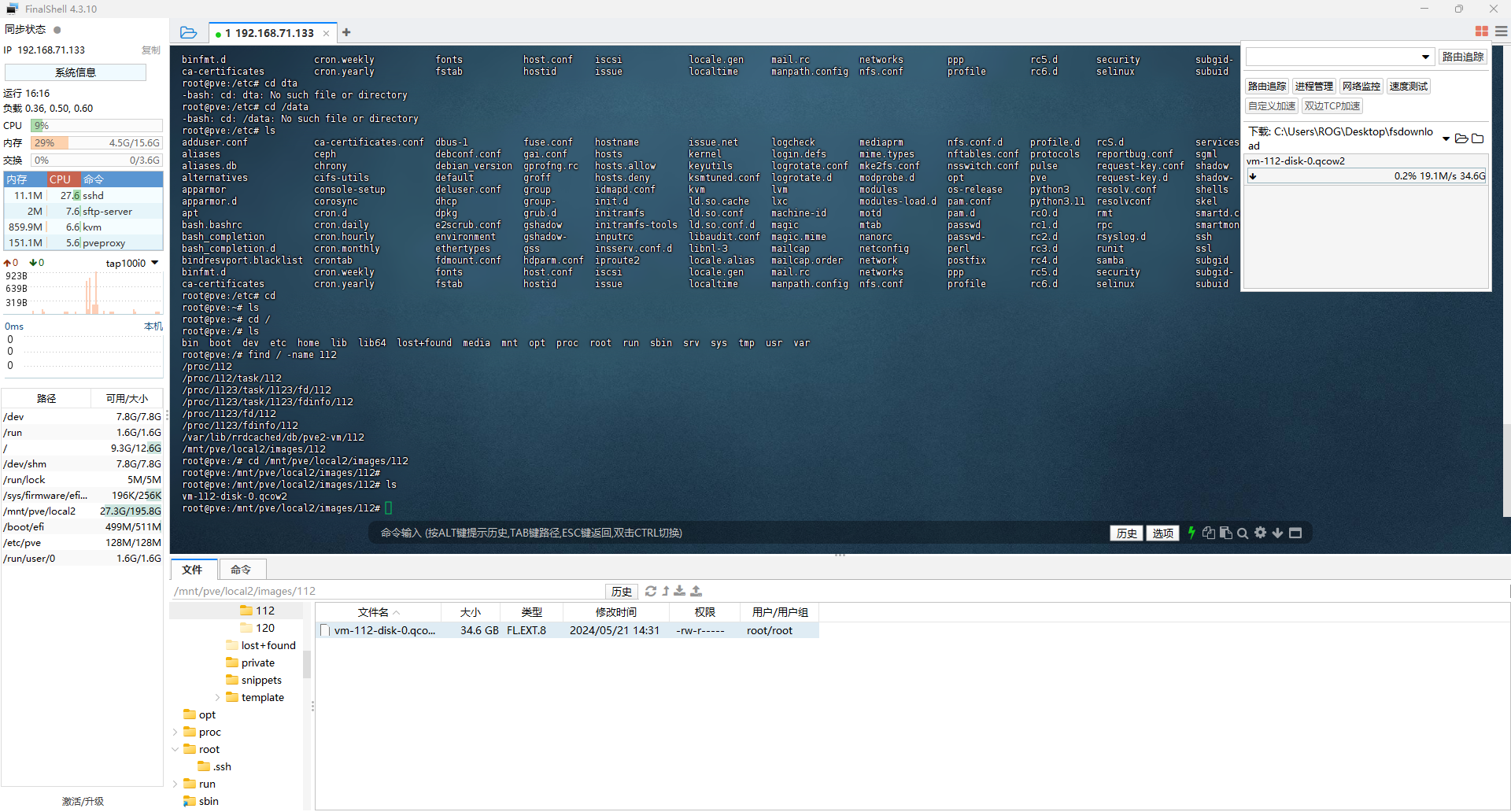Viewport: 1511px width, 812px height.
Task: Open the download folder icon
Action: [1461, 138]
